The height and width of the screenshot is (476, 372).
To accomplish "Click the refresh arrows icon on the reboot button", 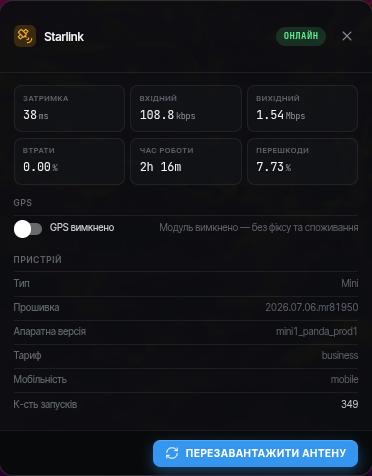I will 172,453.
